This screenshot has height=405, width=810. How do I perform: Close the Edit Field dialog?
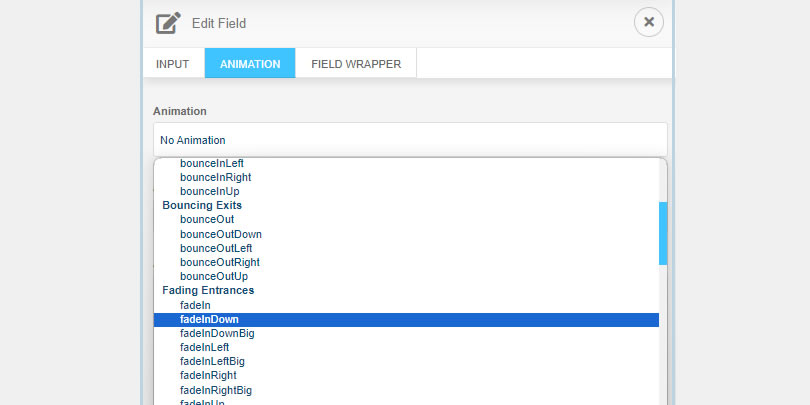click(x=648, y=22)
